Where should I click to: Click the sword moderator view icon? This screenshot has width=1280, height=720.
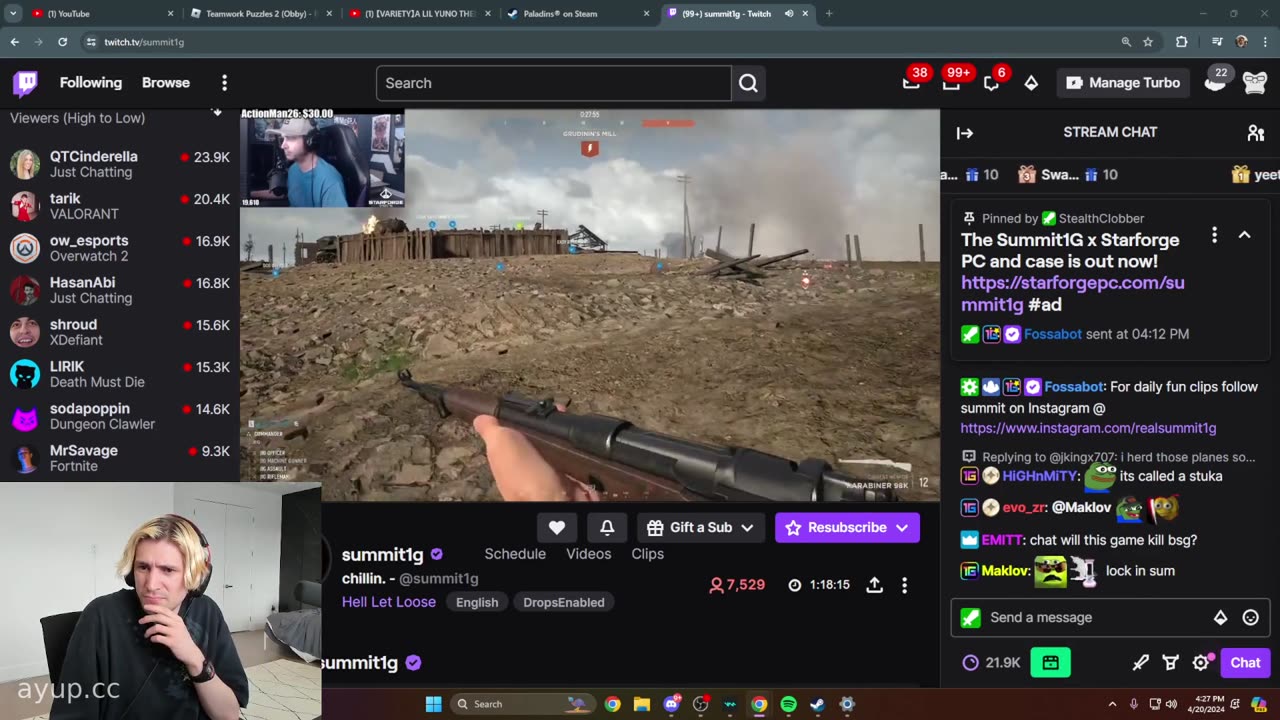(x=1141, y=662)
